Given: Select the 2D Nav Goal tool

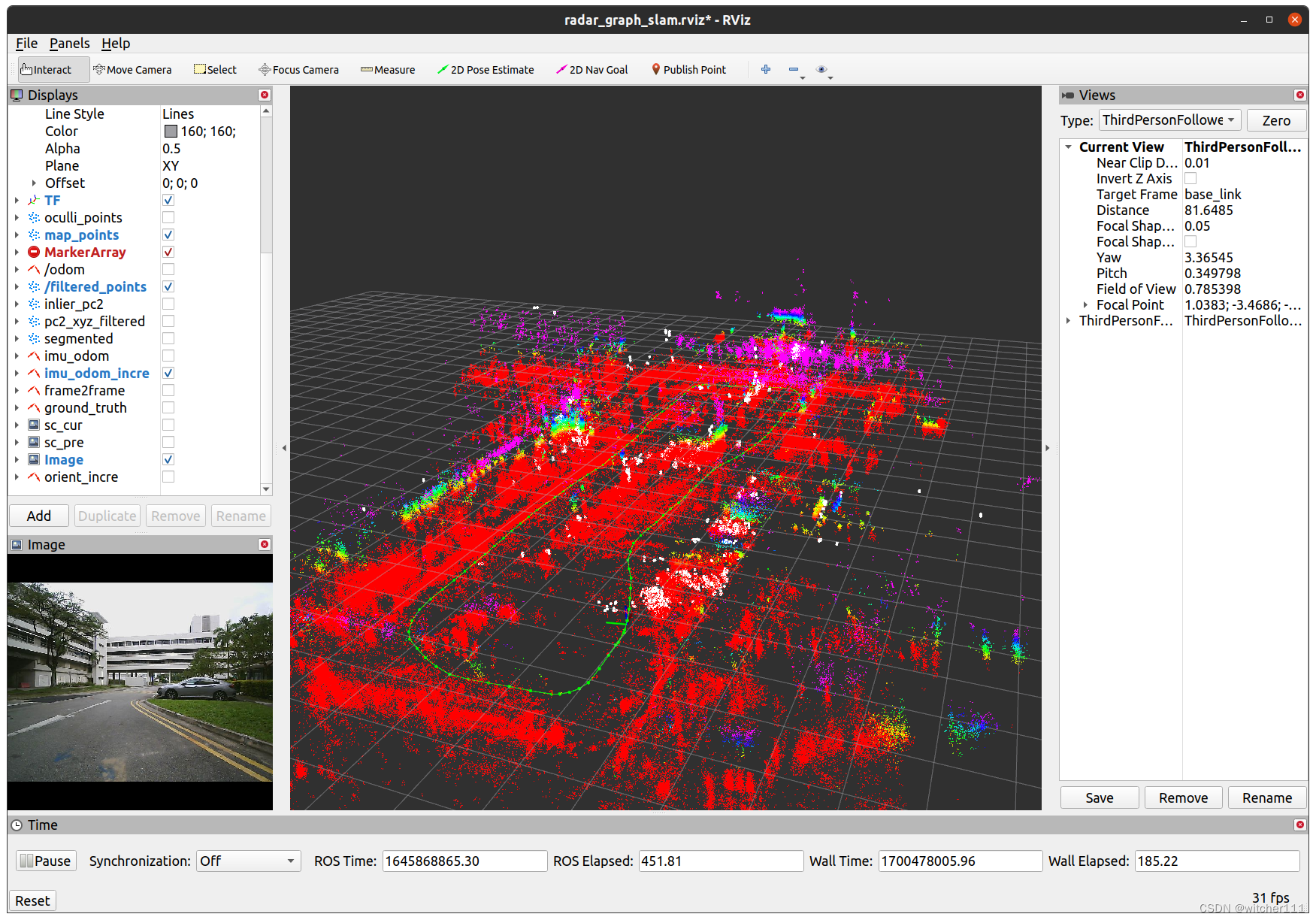Looking at the screenshot, I should click(x=591, y=70).
